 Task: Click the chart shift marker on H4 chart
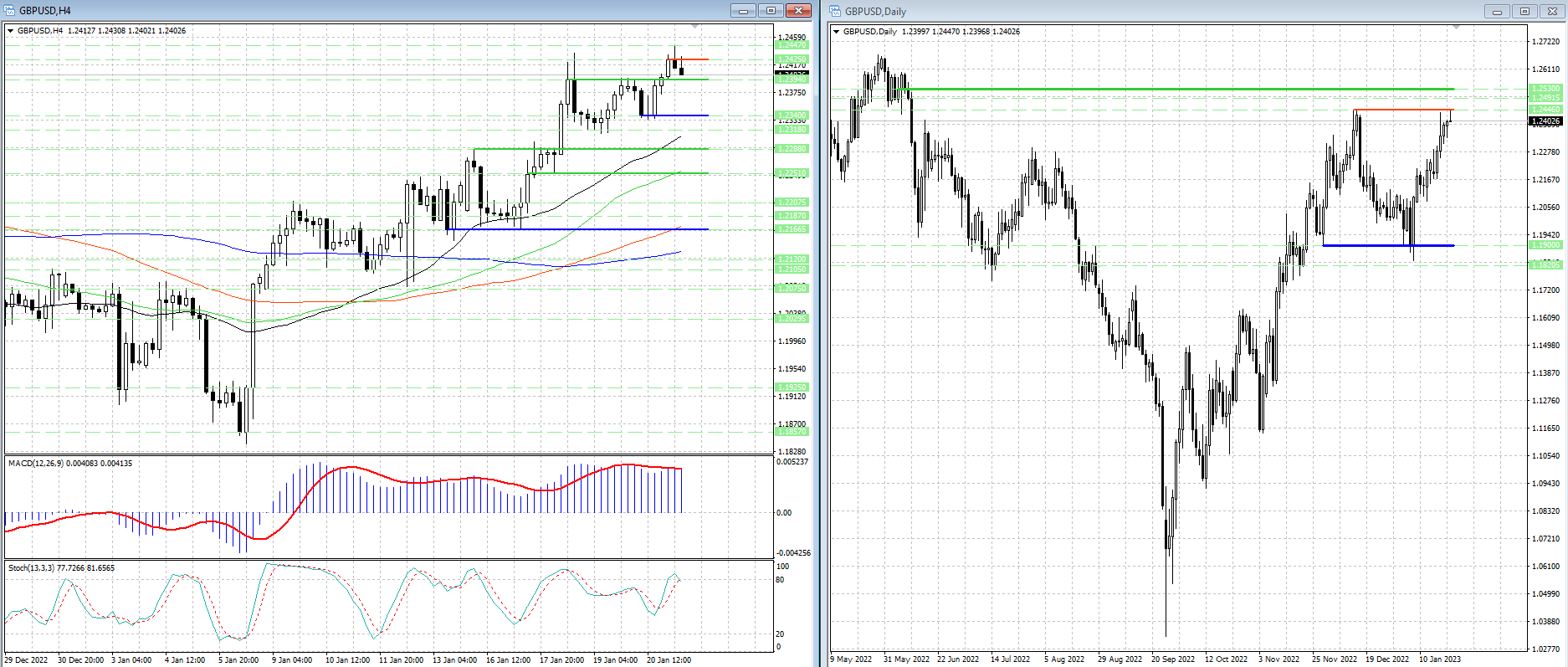coord(694,28)
